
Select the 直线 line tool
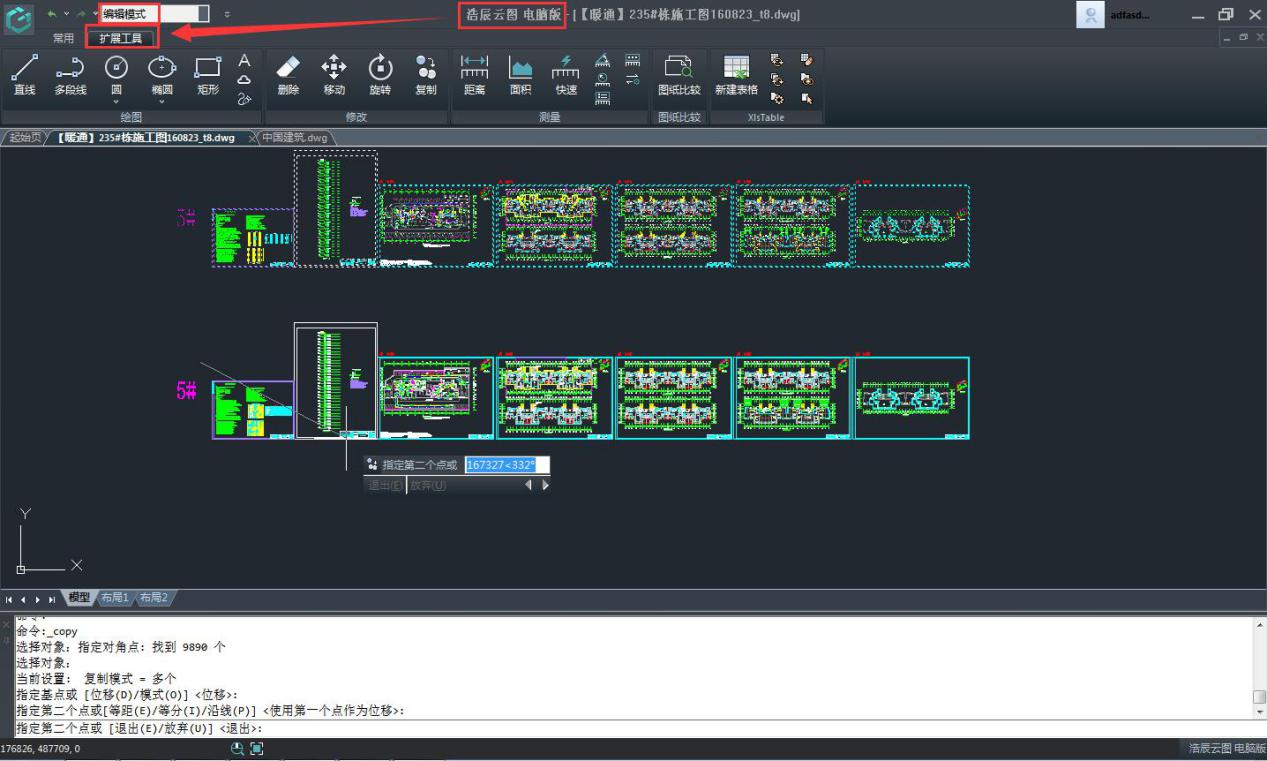24,76
